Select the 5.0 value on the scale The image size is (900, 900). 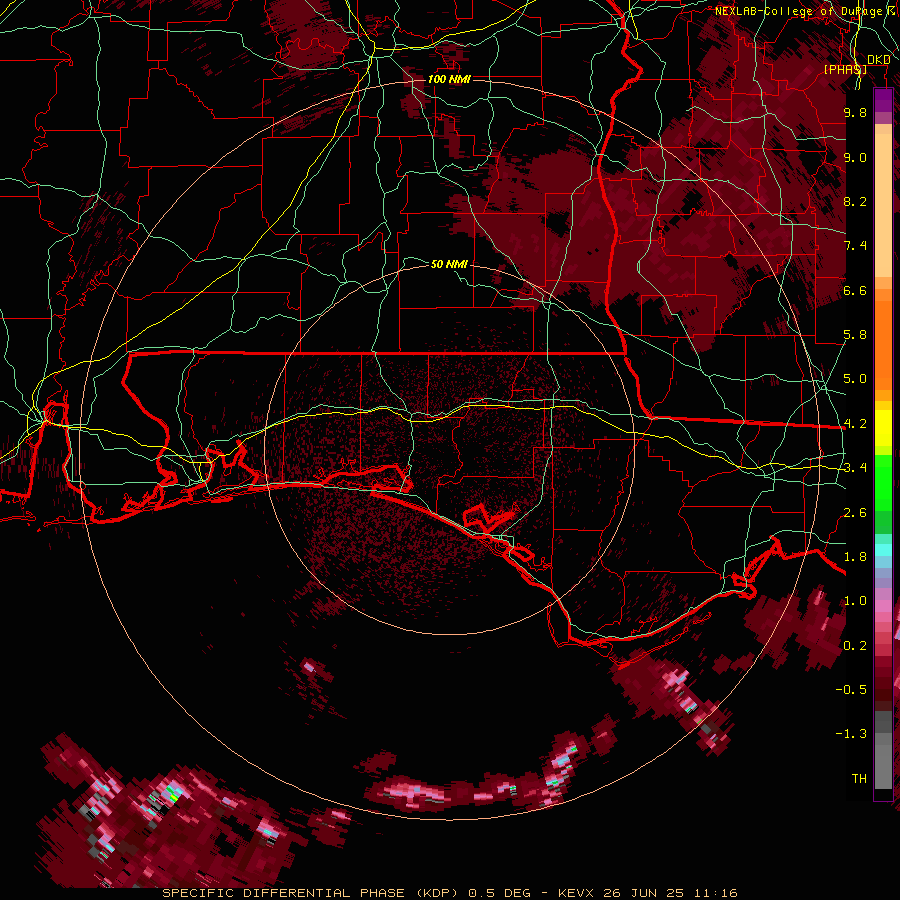click(x=855, y=379)
